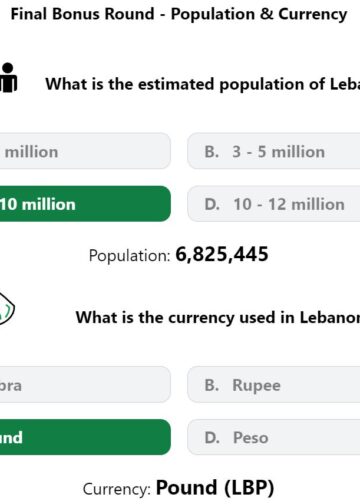This screenshot has width=360, height=504.
Task: Click the estimated population question text
Action: [x=203, y=84]
